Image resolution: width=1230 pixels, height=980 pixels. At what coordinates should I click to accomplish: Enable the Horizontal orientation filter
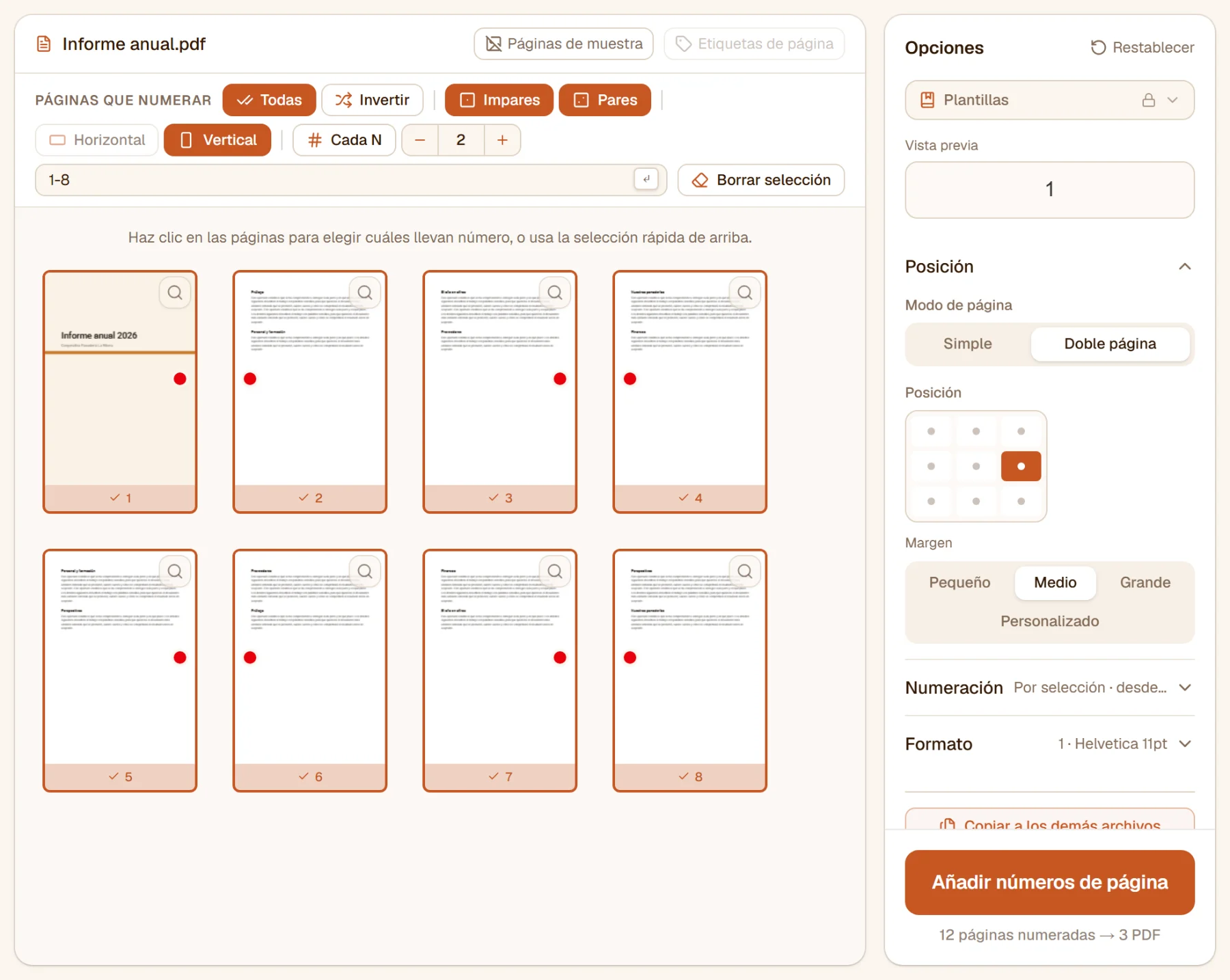97,140
